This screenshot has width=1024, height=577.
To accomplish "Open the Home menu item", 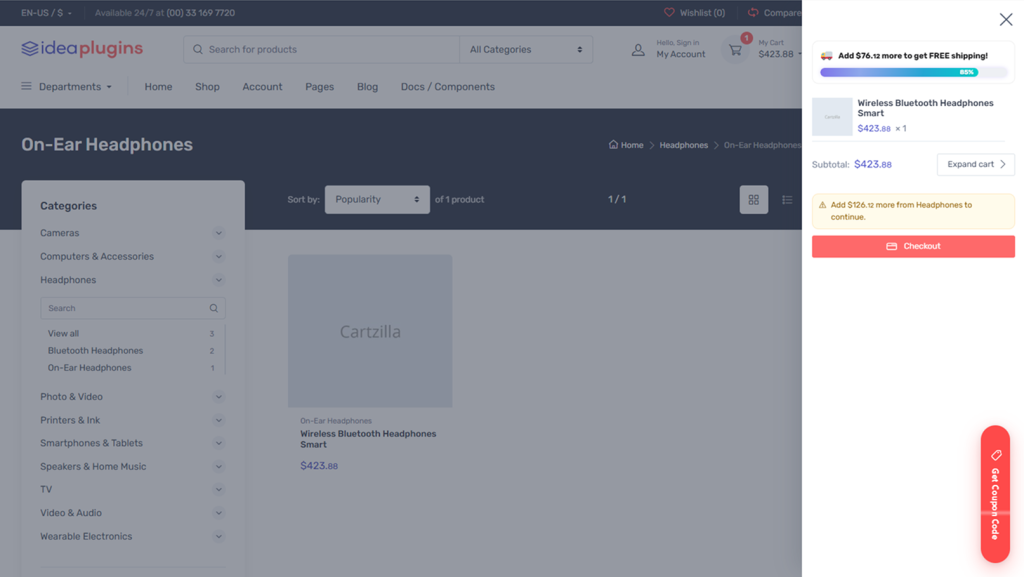I will (x=158, y=87).
